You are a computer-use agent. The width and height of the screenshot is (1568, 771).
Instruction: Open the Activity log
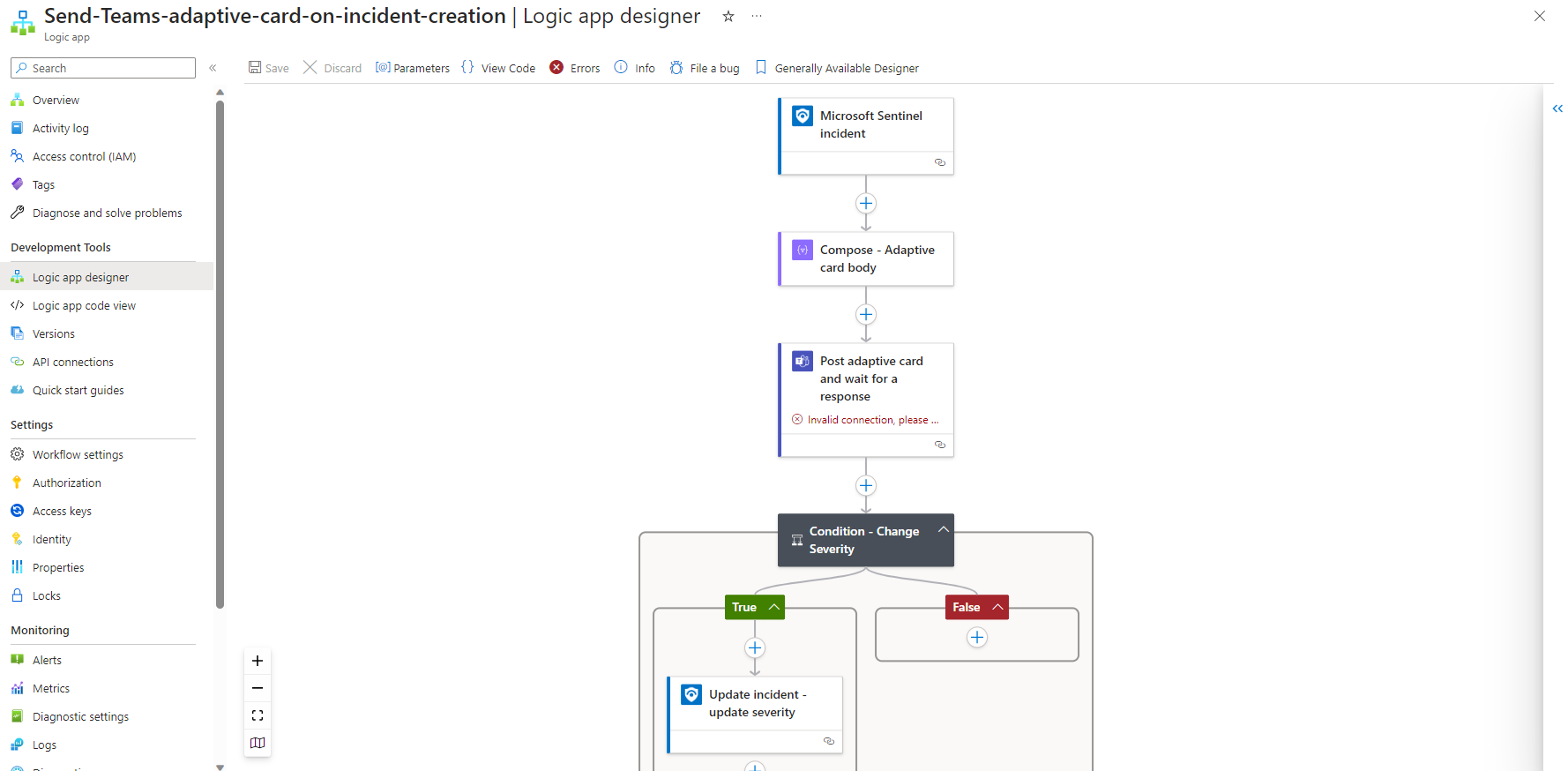click(x=60, y=128)
